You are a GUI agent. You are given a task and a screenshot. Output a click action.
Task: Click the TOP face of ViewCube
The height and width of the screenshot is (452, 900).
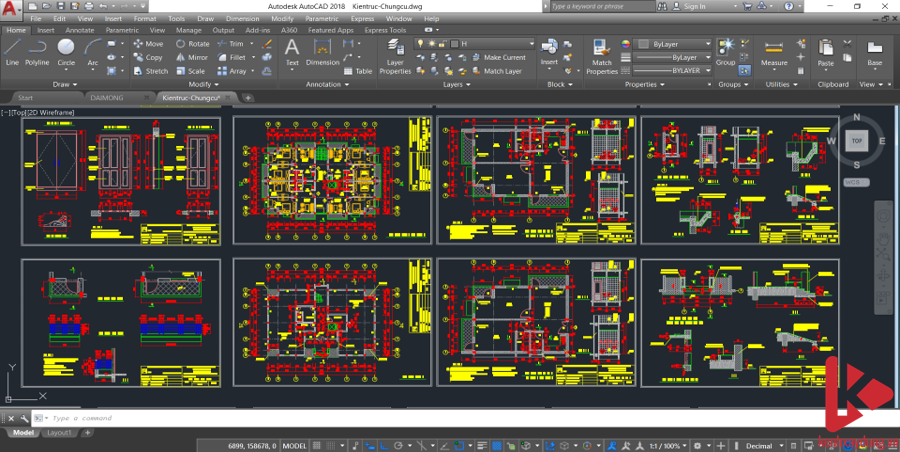[856, 141]
